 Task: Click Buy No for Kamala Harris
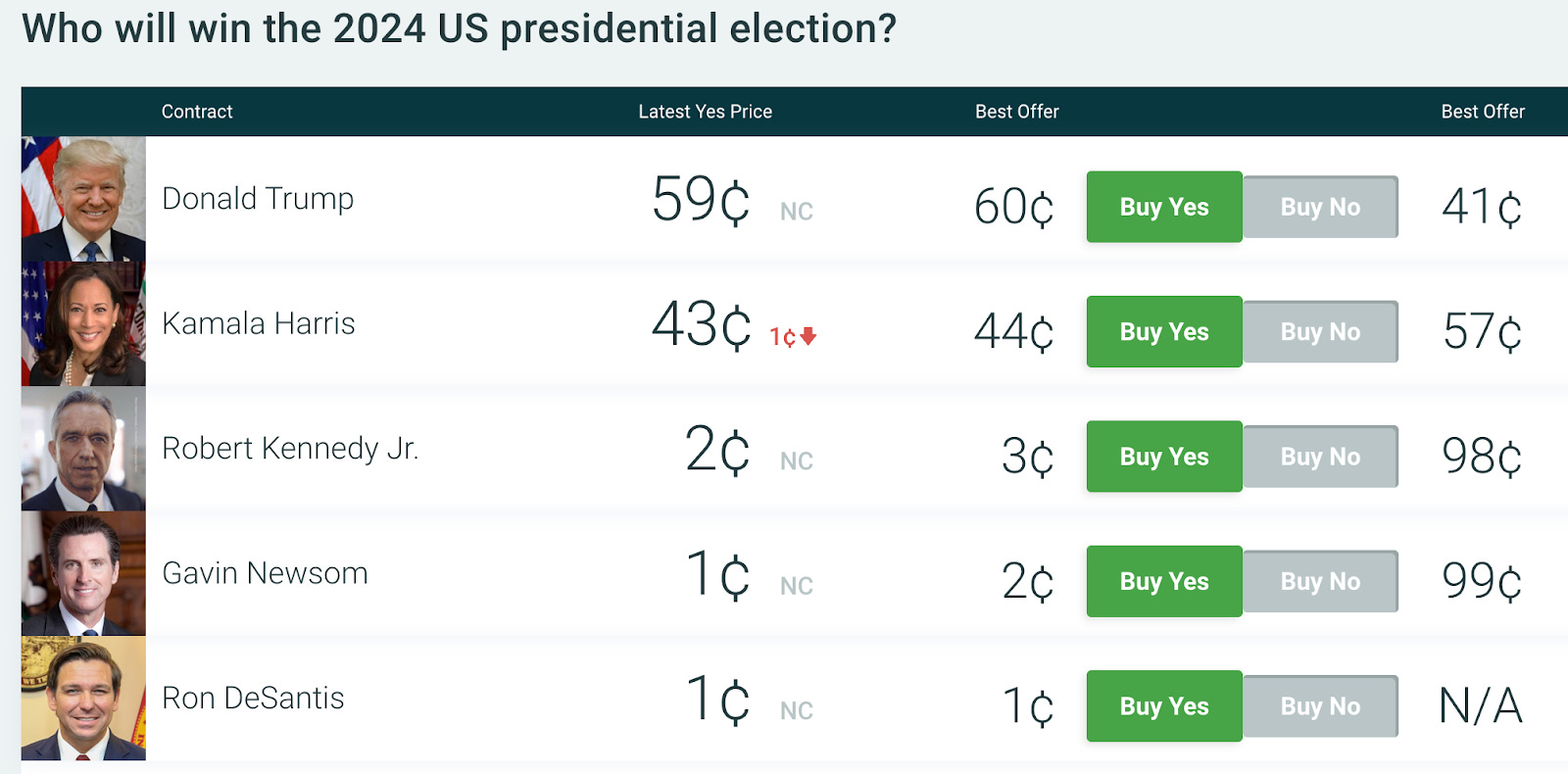[x=1320, y=331]
